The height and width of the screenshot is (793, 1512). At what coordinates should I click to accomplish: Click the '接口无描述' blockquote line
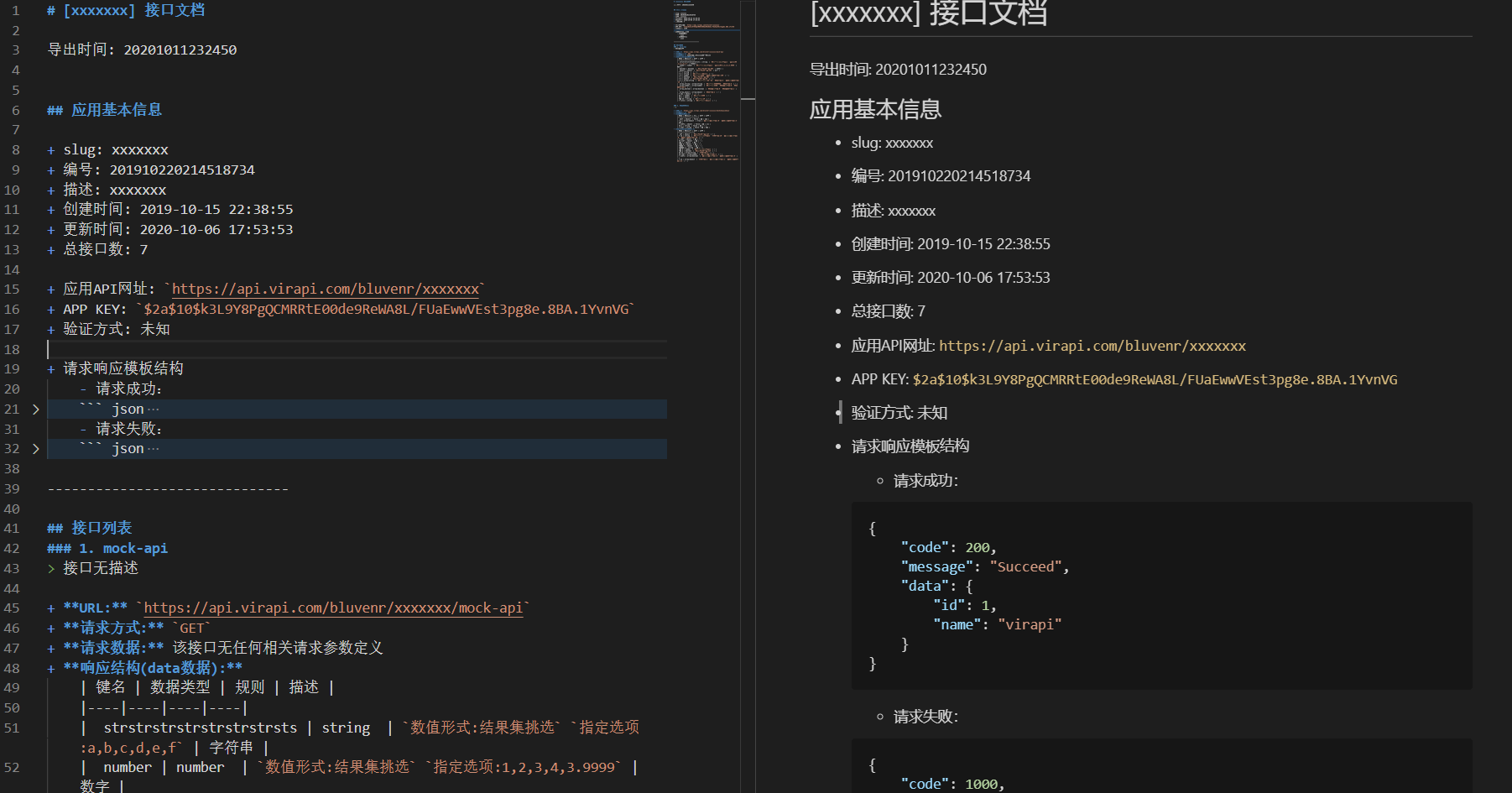(93, 568)
